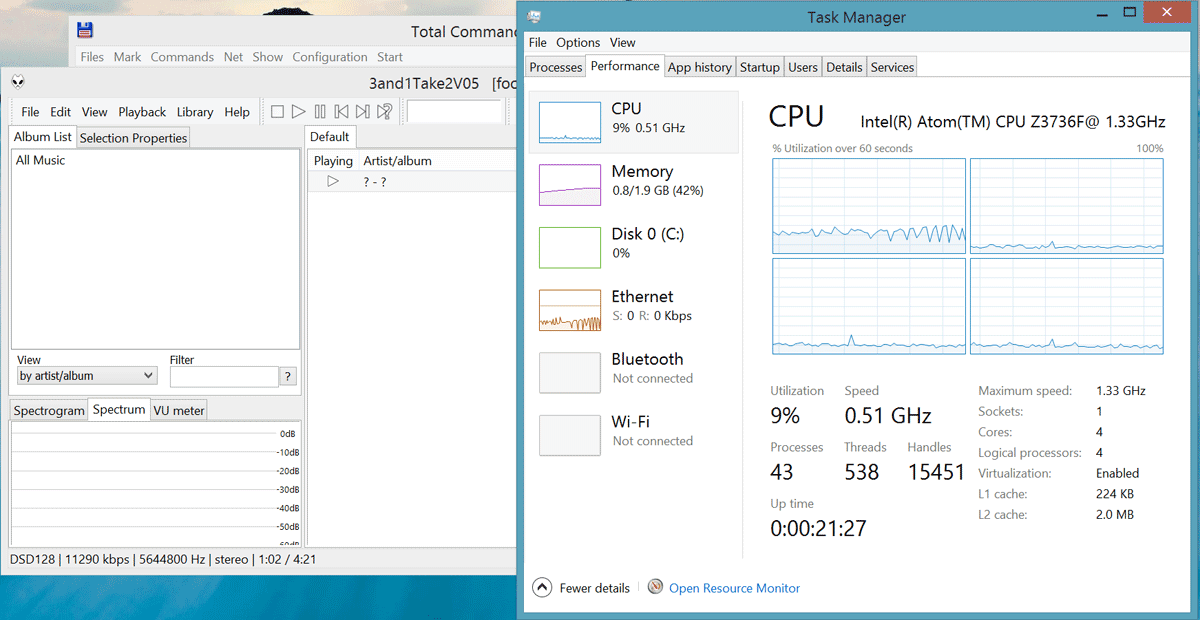Switch to the Selection Properties tab
Screen dimensions: 1200x620
pos(133,138)
